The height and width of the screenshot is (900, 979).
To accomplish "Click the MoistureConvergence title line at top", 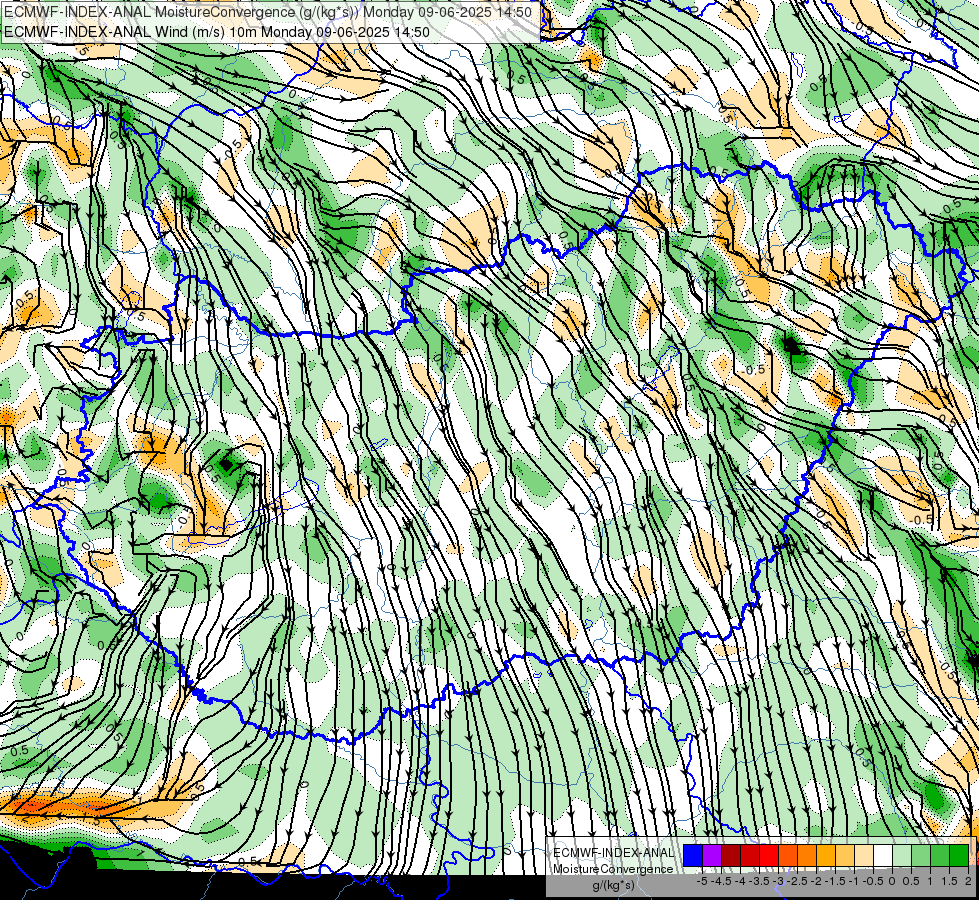I will [268, 12].
